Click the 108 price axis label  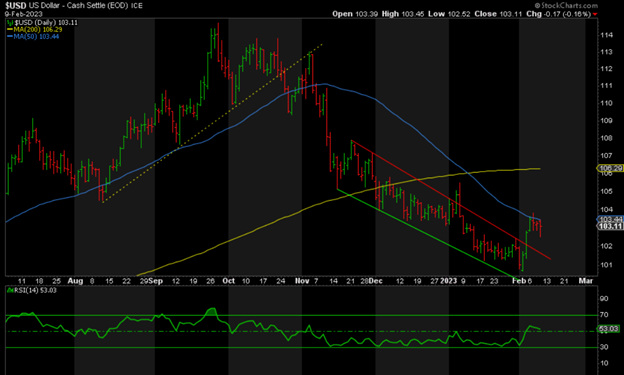click(606, 138)
